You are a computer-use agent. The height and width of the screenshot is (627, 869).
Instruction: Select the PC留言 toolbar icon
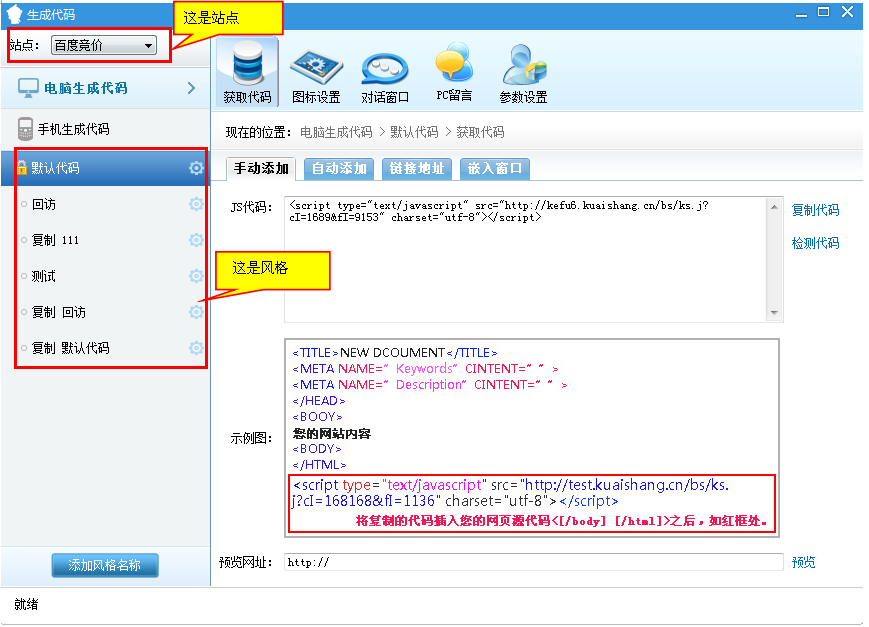(454, 66)
